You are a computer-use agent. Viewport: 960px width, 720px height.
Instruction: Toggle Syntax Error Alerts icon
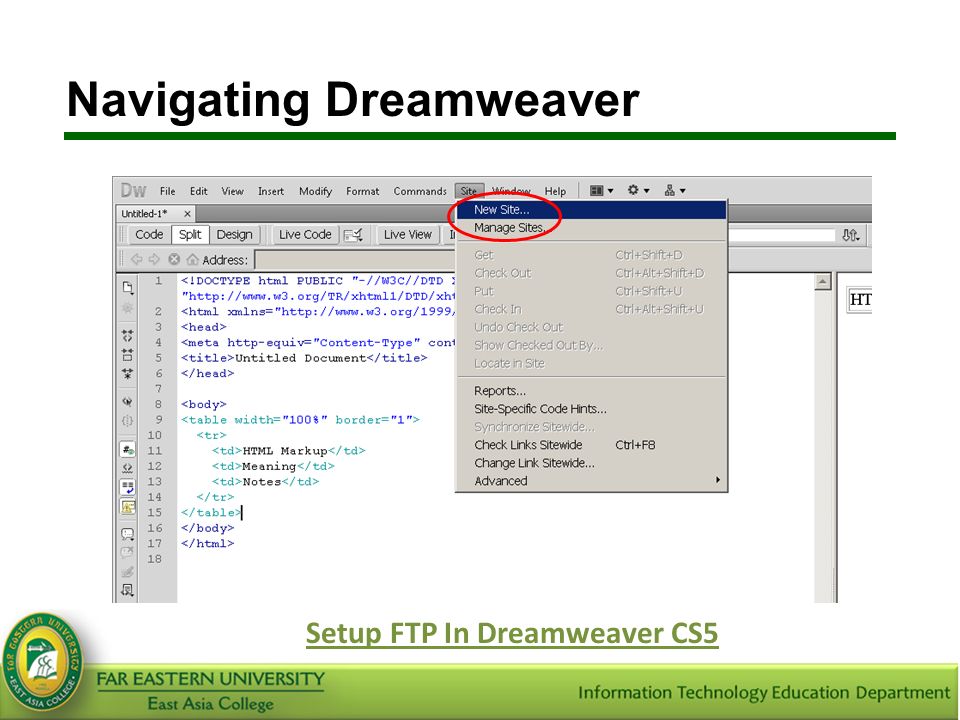point(127,506)
